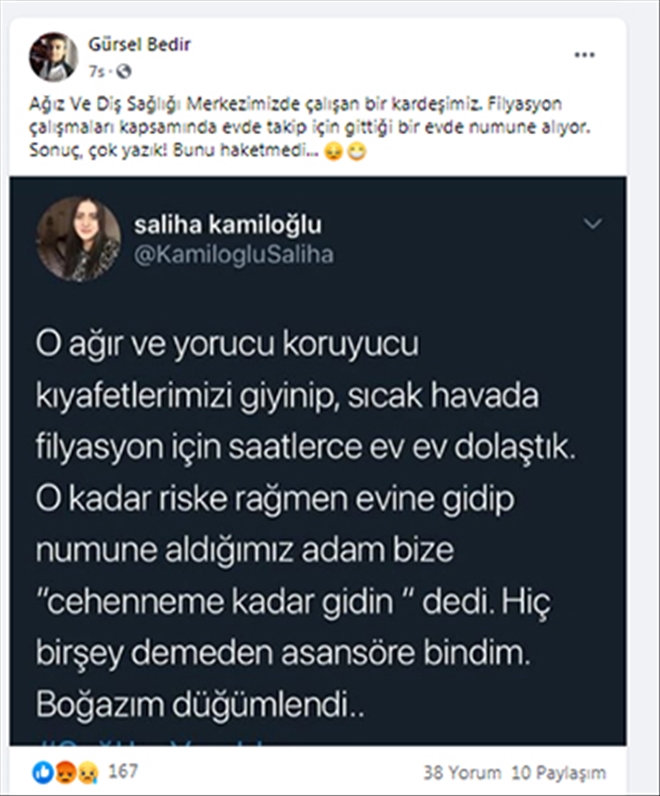Open the 38 Yorum comments list

(x=461, y=772)
